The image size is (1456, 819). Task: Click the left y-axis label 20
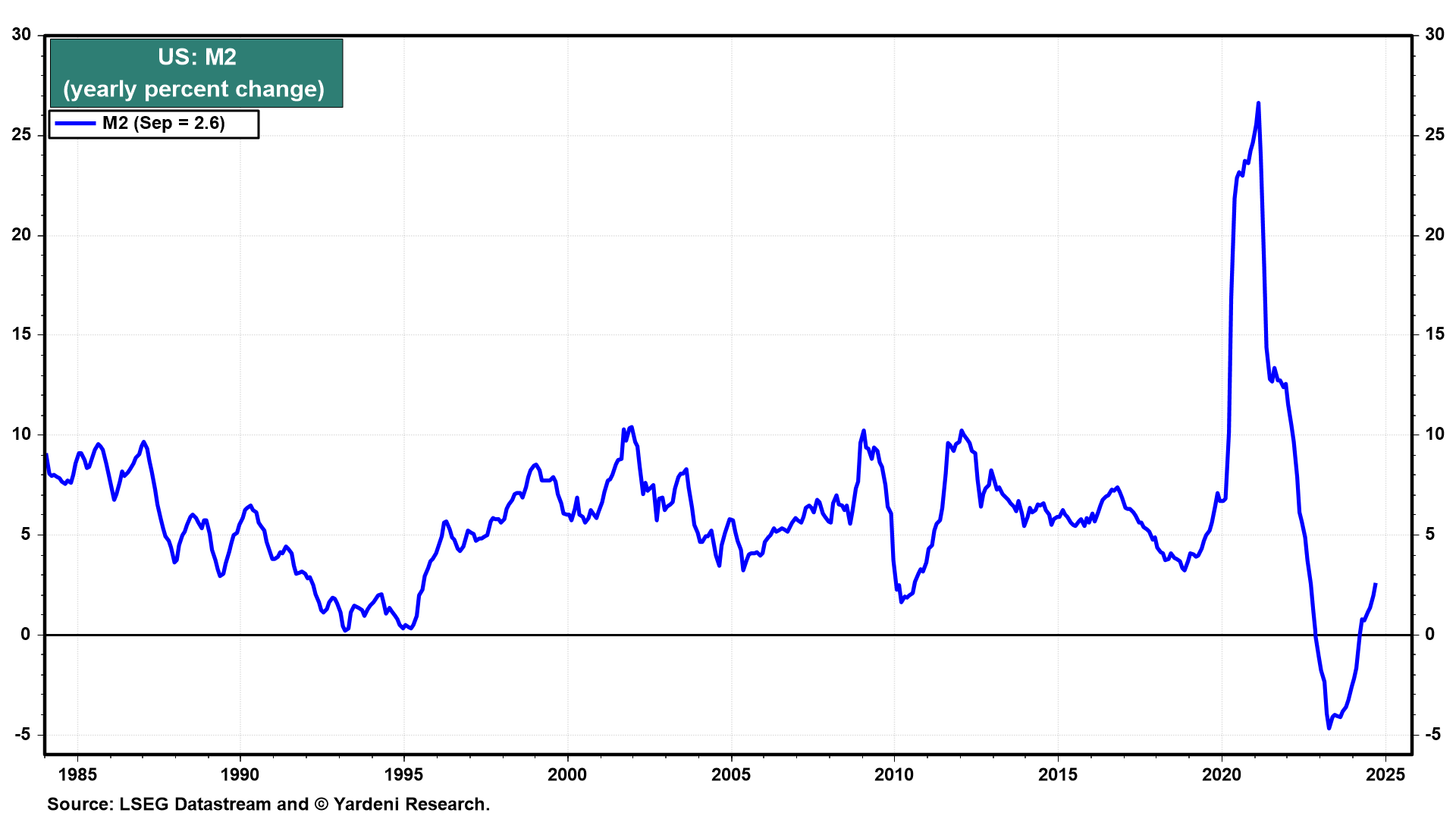point(21,234)
